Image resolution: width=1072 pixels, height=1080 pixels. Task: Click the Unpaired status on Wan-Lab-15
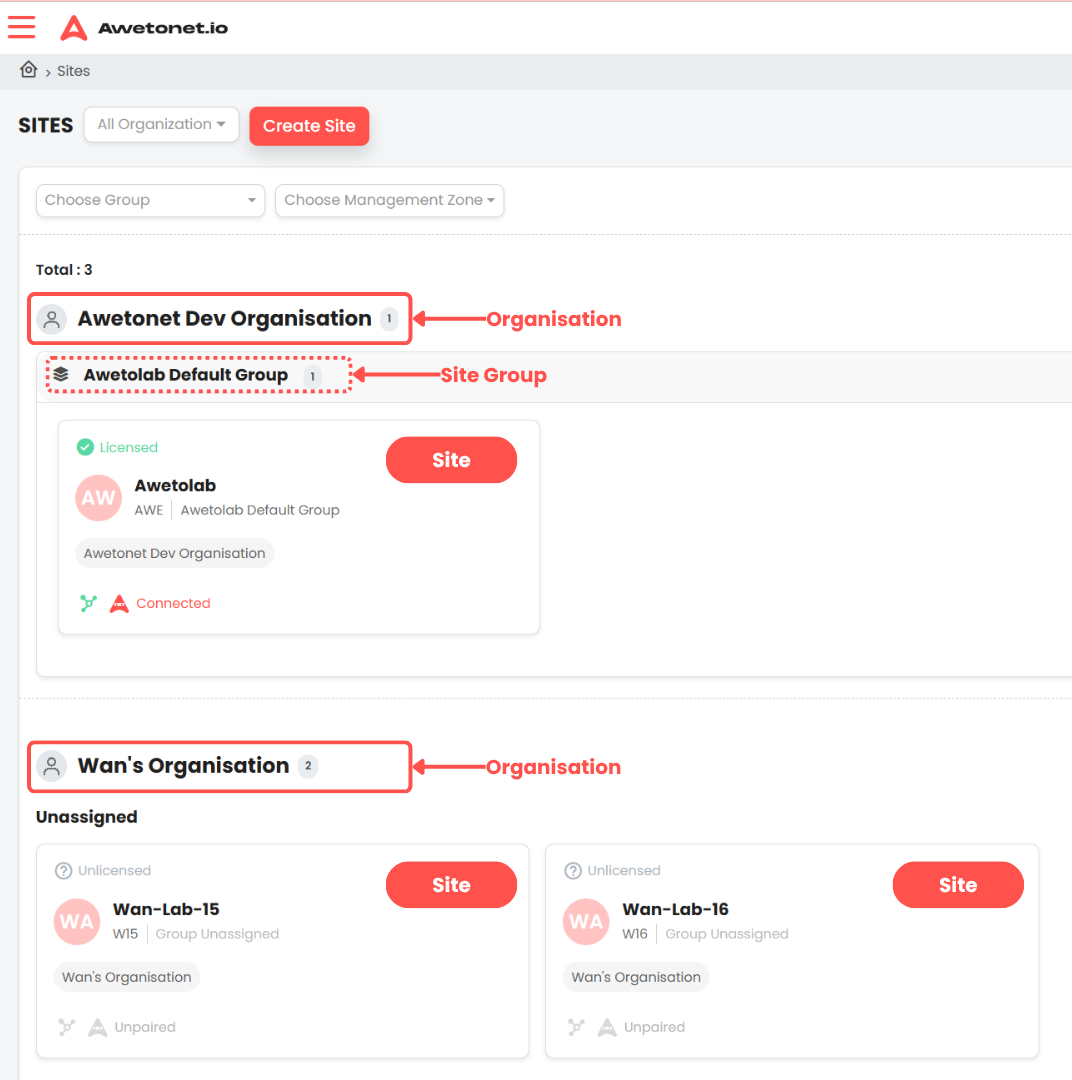145,1027
